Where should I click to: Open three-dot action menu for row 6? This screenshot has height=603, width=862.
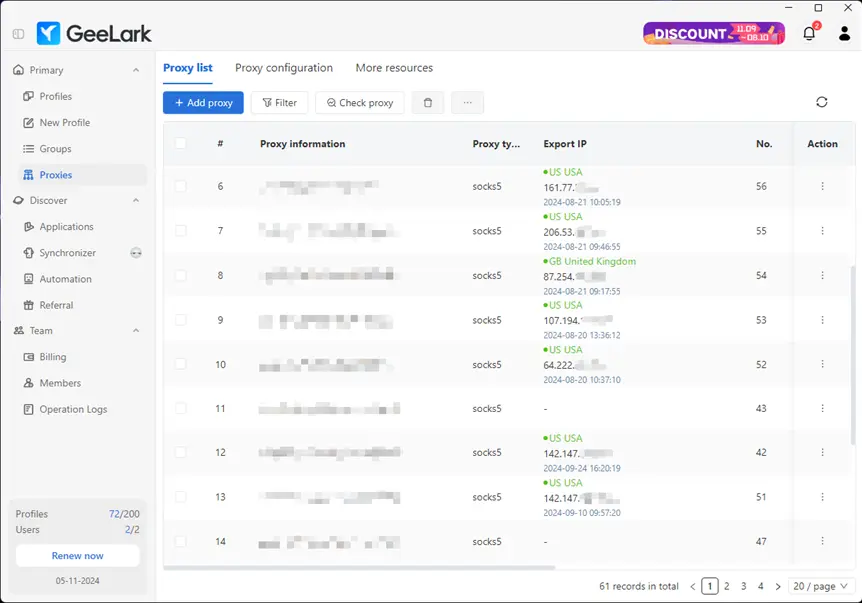pyautogui.click(x=822, y=186)
